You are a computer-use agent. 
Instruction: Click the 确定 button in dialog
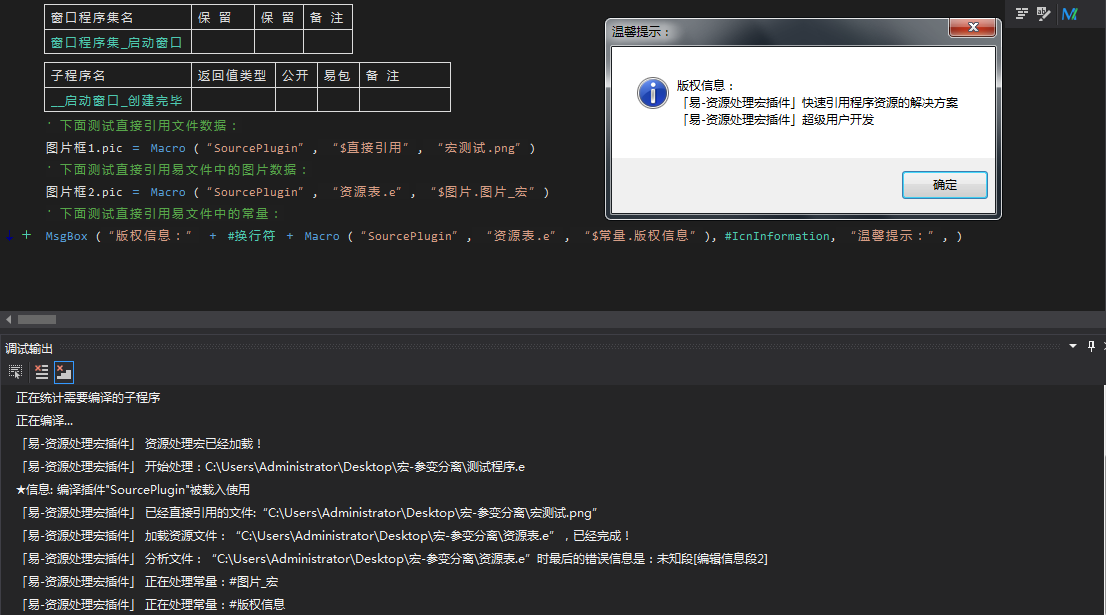[x=944, y=185]
